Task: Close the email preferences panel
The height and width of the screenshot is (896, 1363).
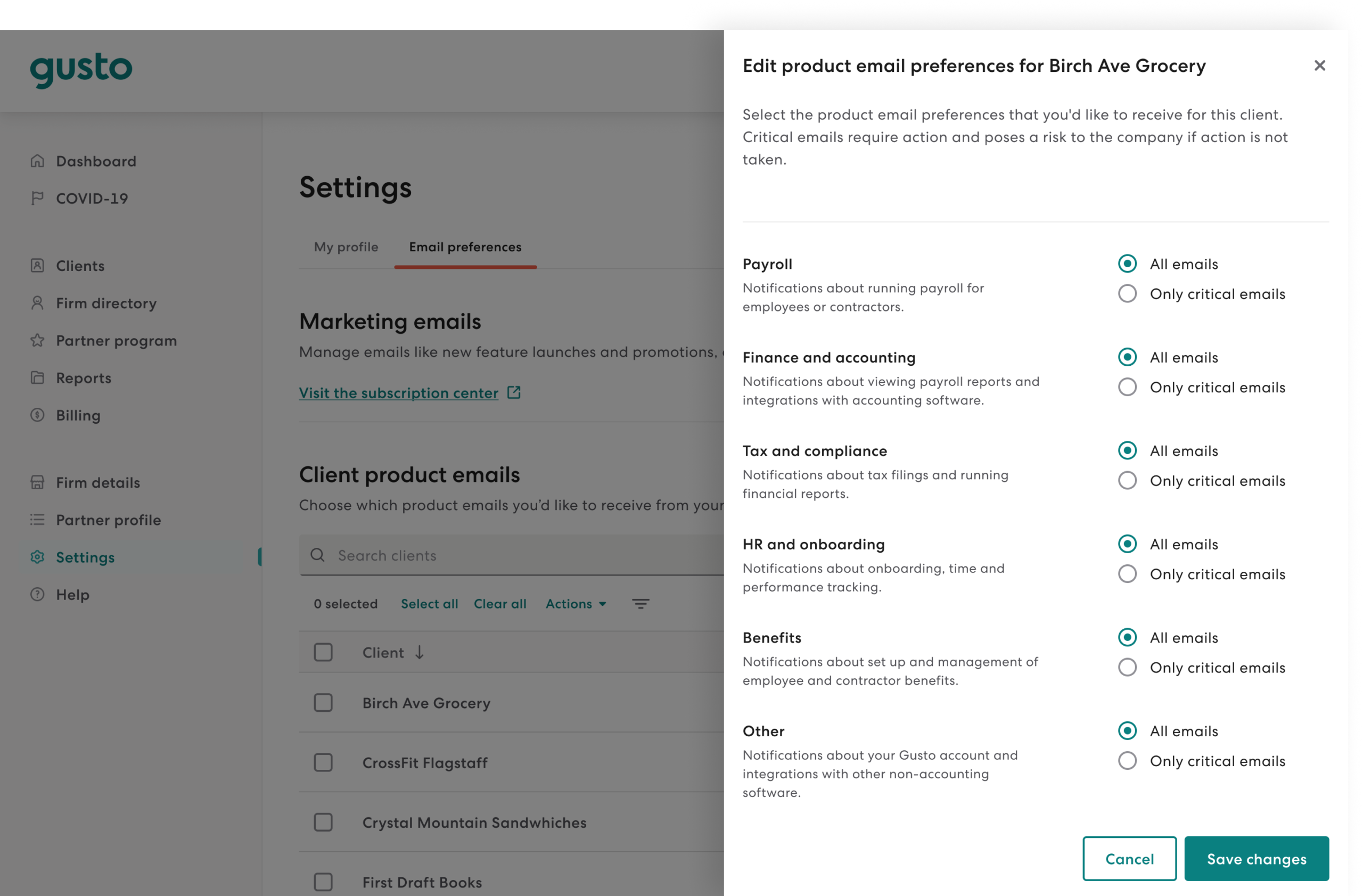Action: pos(1319,66)
